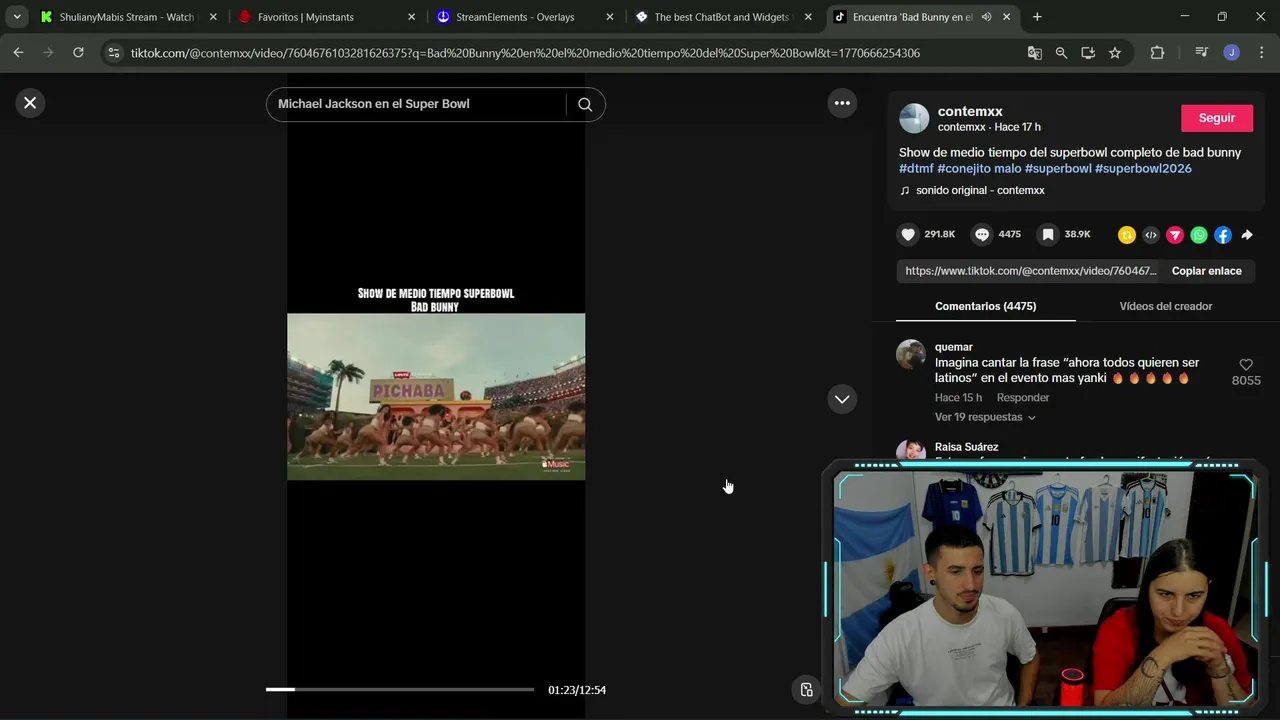Click the video link URL field
Image resolution: width=1280 pixels, height=720 pixels.
[x=1030, y=271]
